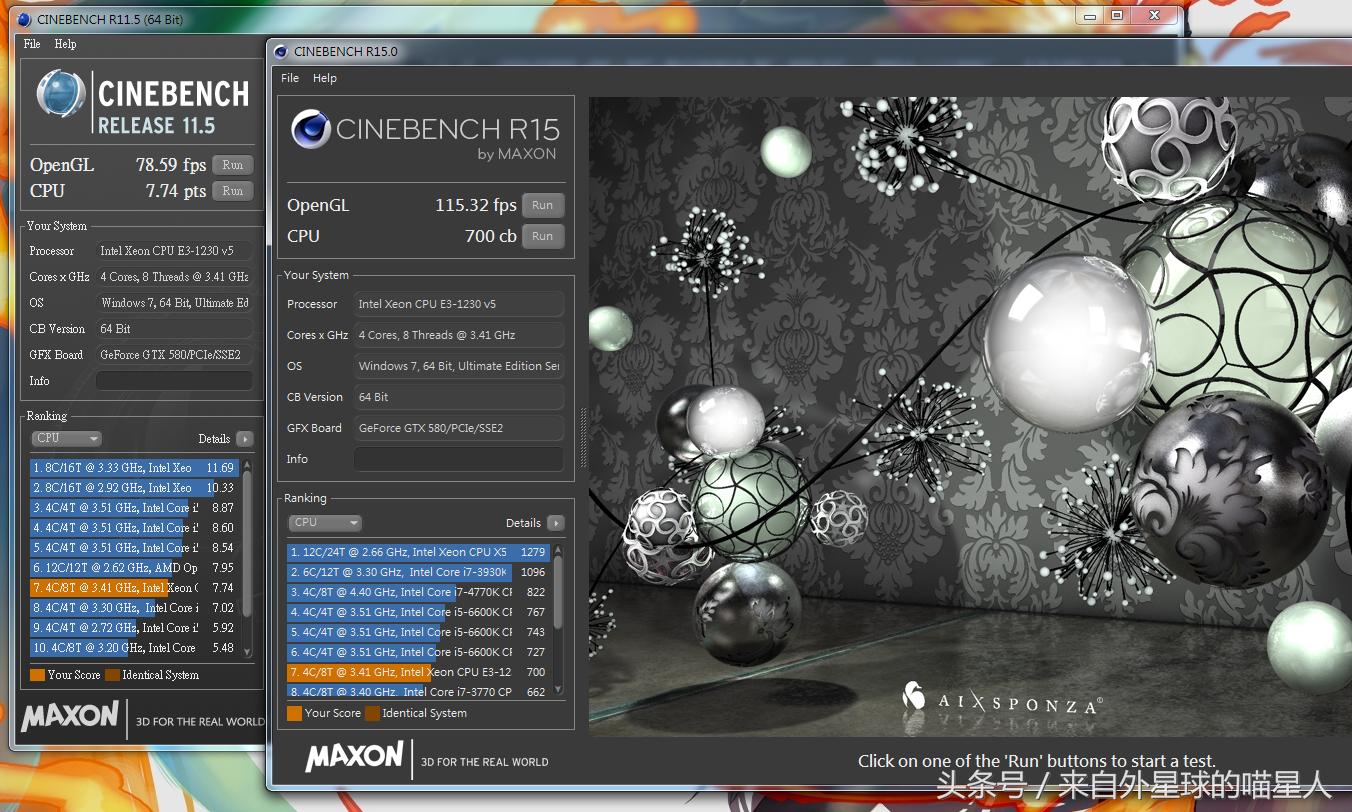
Task: Open the Details arrow in R15 ranking
Action: (x=556, y=523)
